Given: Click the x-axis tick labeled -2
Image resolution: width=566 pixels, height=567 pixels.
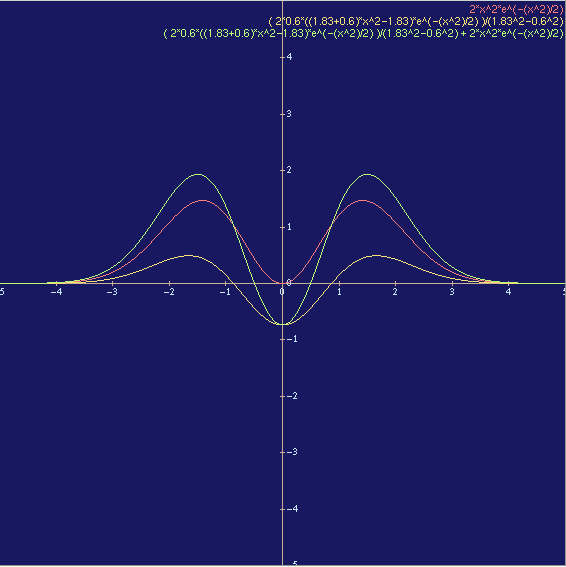Looking at the screenshot, I should pos(169,292).
